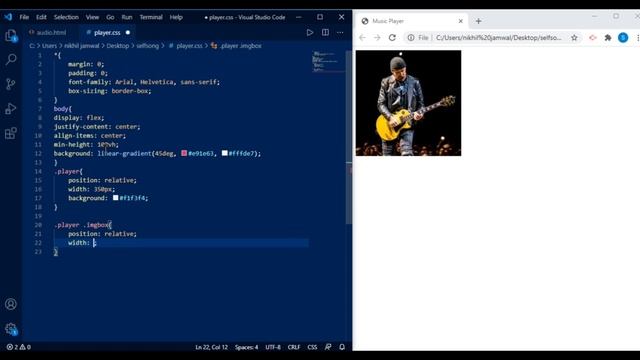View site information icon in address bar
This screenshot has height=360, width=640.
click(x=411, y=38)
